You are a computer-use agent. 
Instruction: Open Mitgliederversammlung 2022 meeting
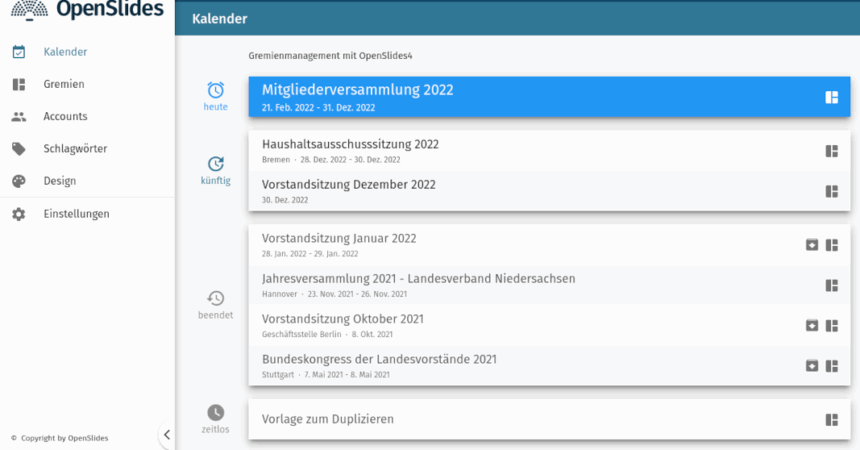coord(549,97)
